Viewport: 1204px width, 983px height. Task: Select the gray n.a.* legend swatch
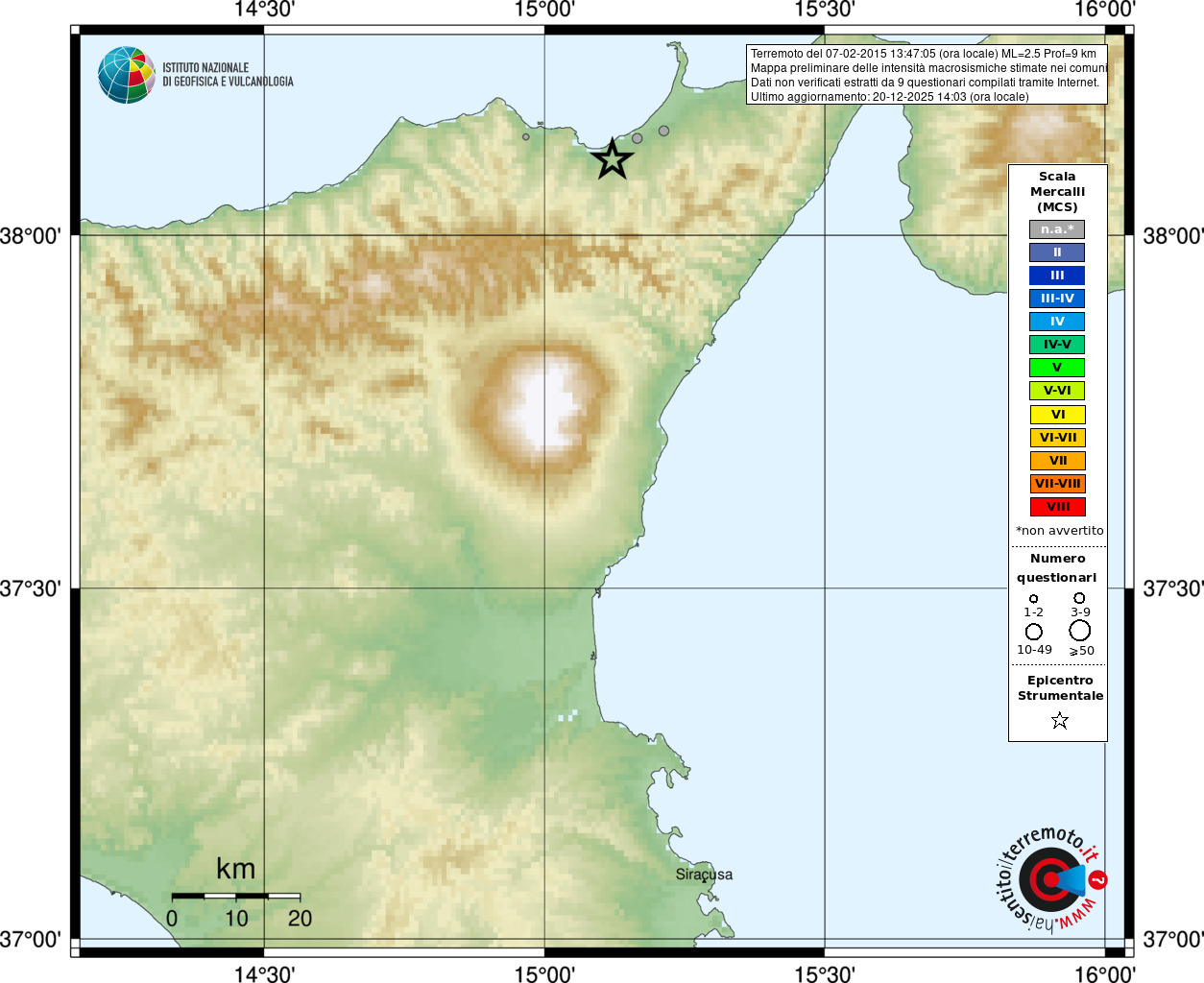tap(1057, 229)
